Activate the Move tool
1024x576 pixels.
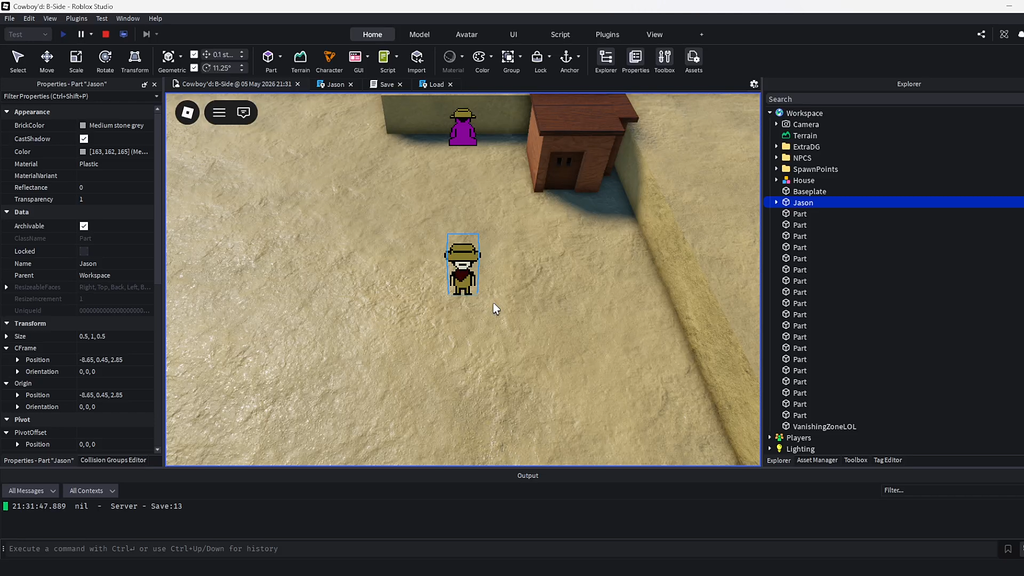click(46, 61)
